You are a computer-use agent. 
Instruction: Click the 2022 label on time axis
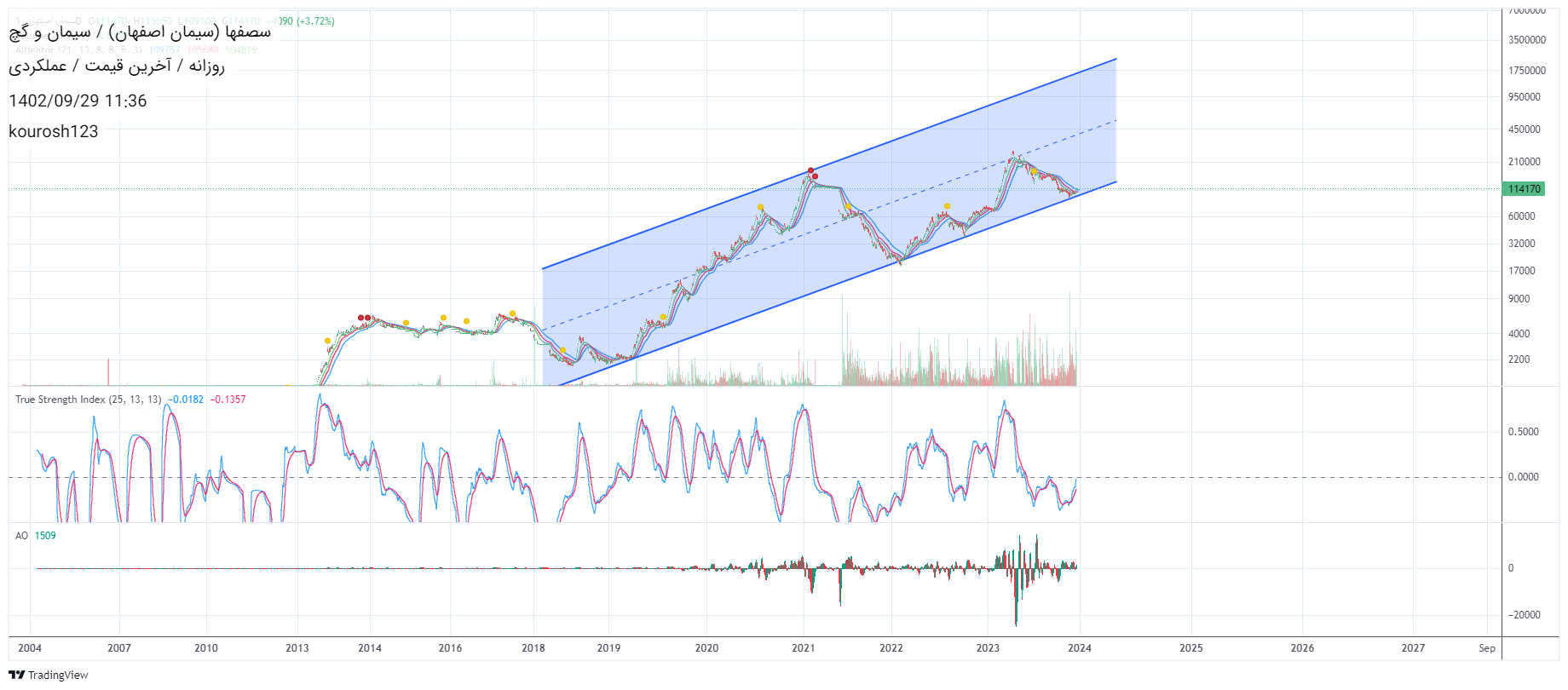891,648
